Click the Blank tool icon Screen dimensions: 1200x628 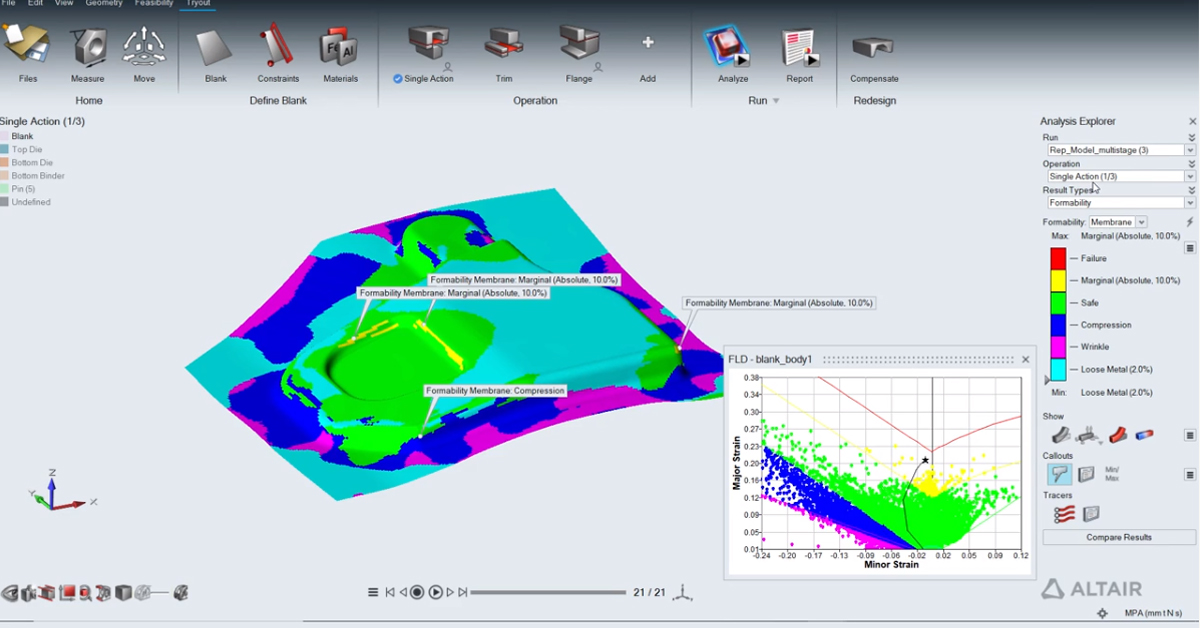215,46
